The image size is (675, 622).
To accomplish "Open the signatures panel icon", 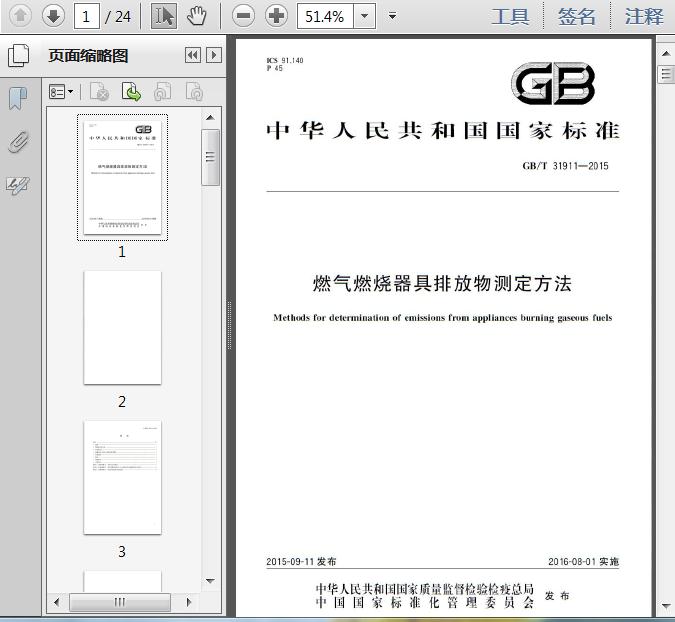I will tap(18, 186).
